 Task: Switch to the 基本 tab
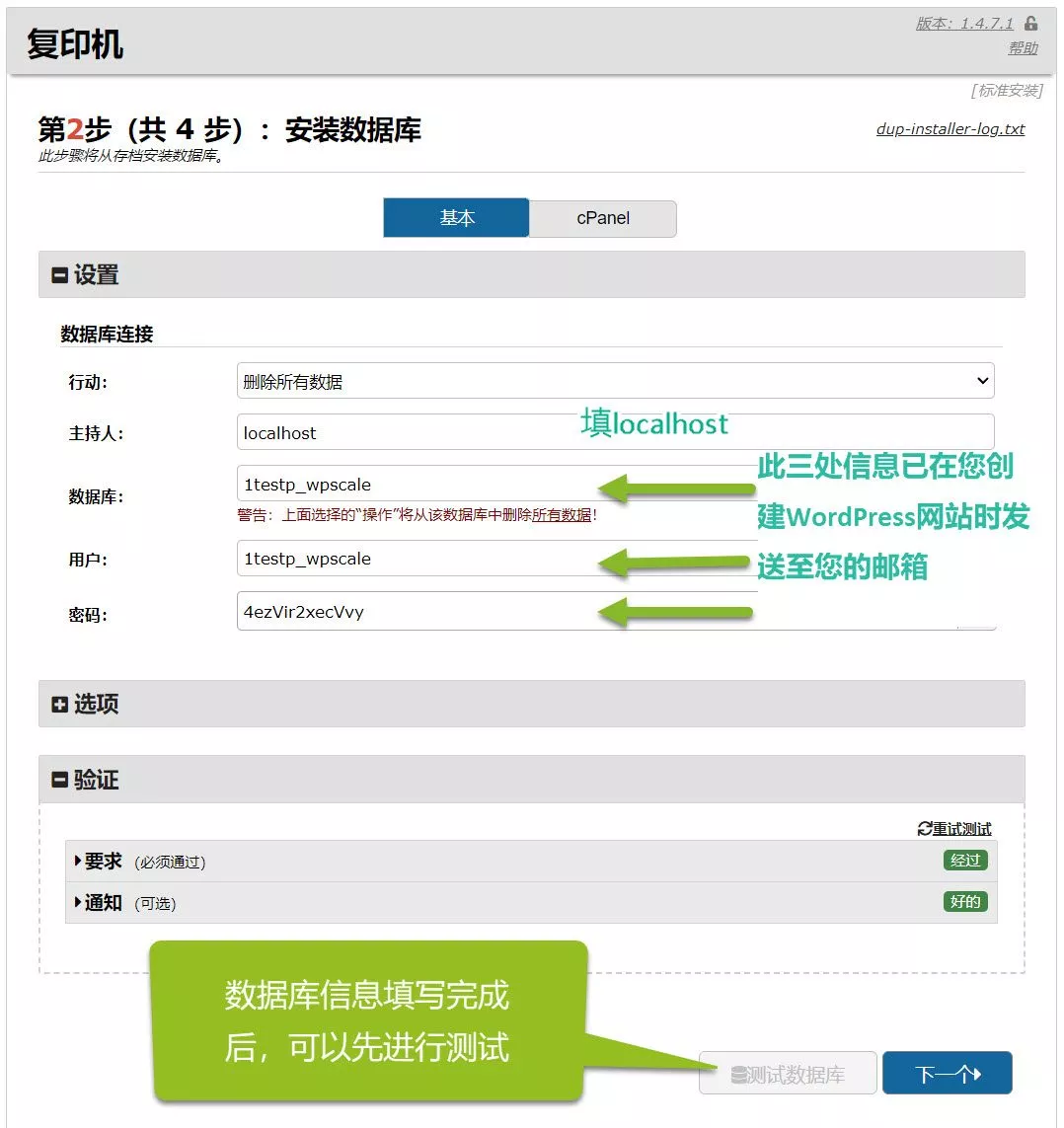[x=456, y=218]
